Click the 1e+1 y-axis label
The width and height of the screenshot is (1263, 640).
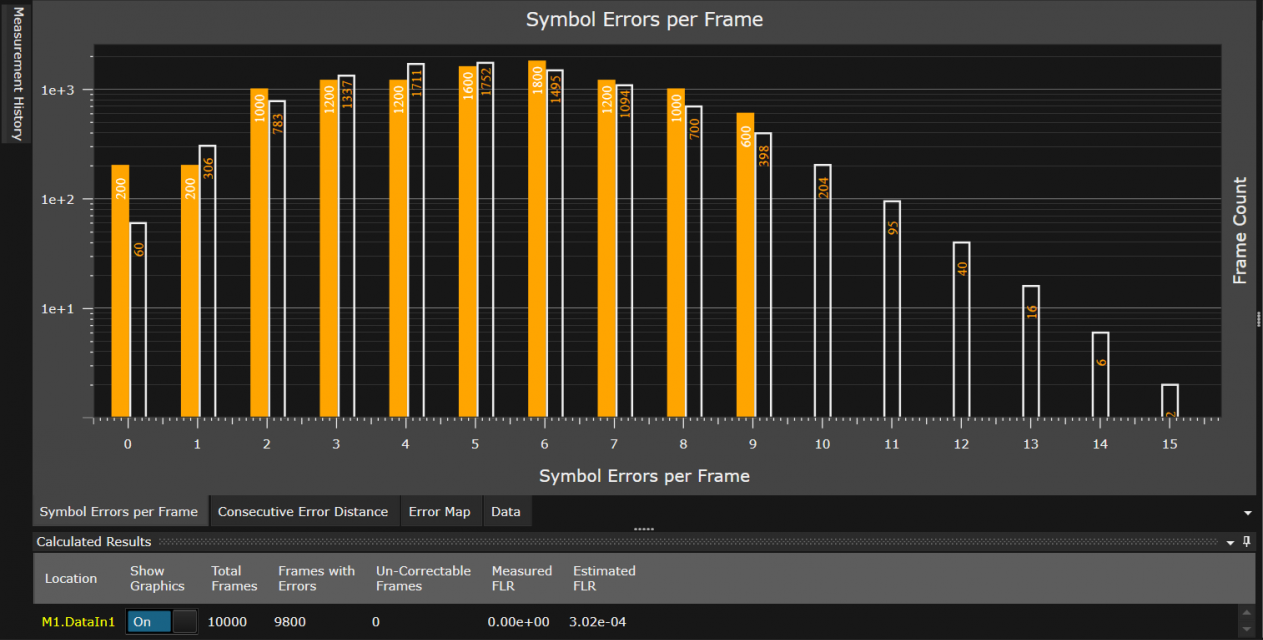(59, 309)
